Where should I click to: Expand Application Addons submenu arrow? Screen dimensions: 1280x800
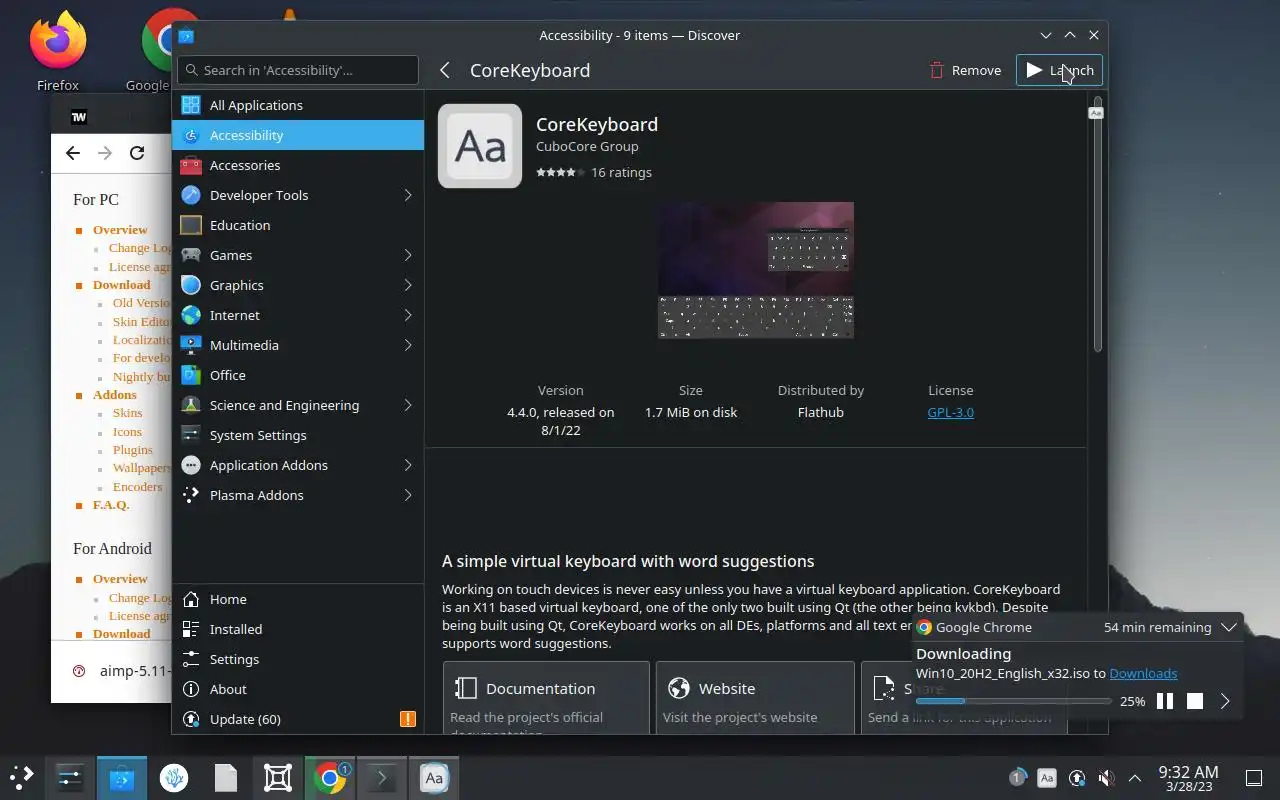[408, 465]
